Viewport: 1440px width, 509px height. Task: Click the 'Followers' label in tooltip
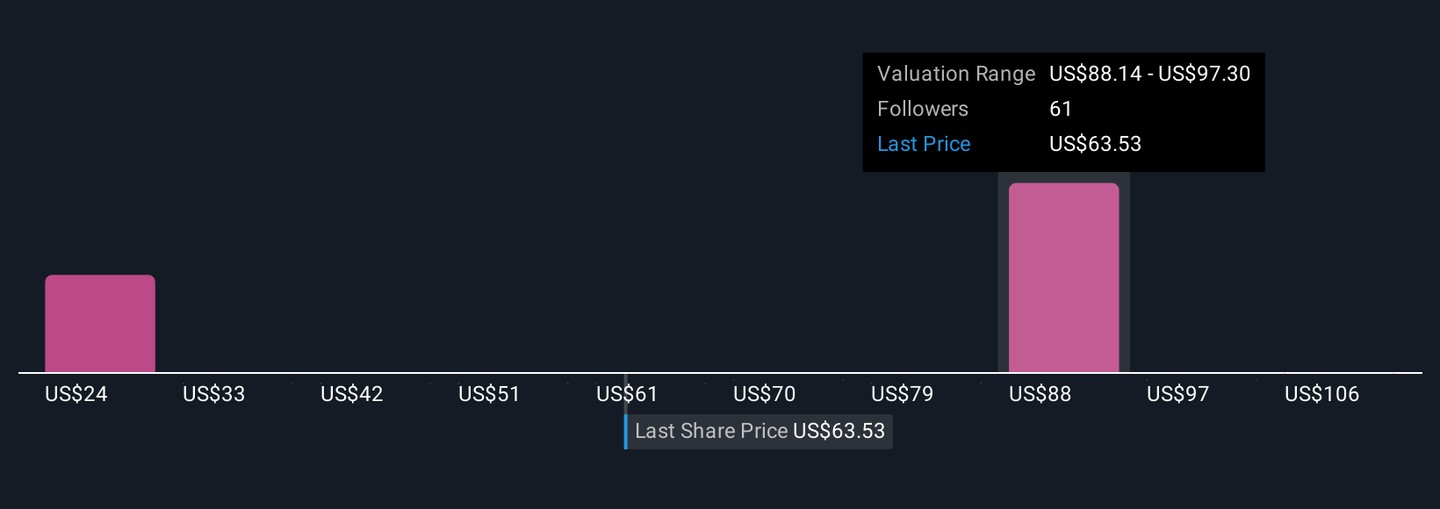922,109
